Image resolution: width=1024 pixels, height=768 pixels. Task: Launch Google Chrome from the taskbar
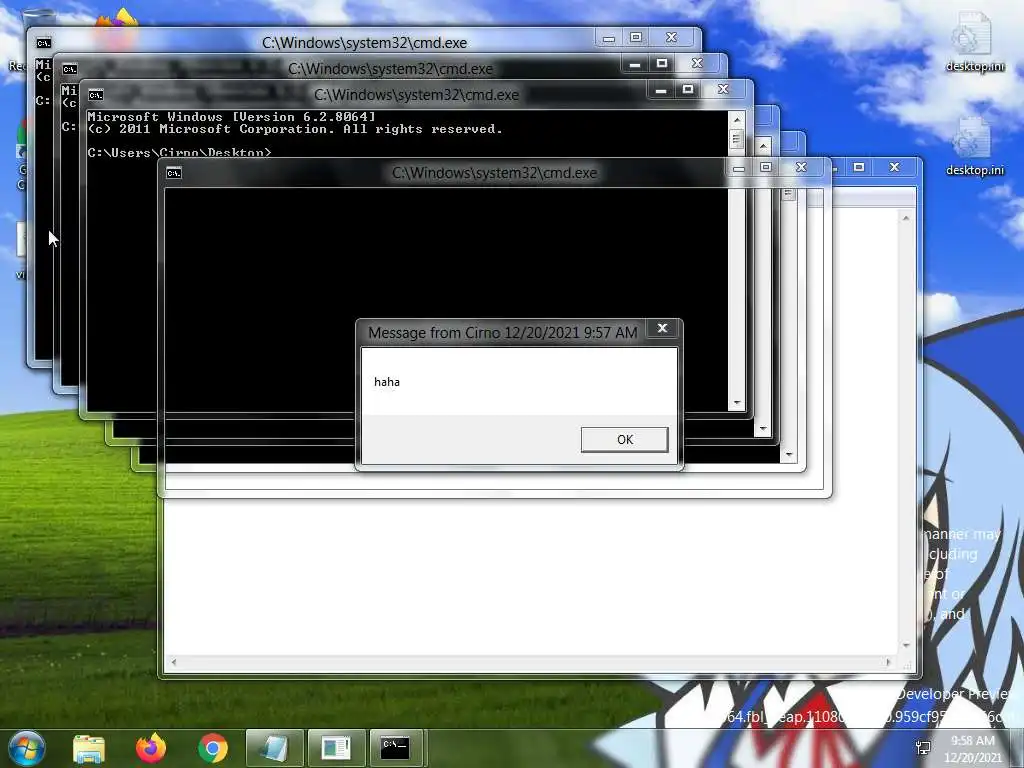click(x=213, y=748)
